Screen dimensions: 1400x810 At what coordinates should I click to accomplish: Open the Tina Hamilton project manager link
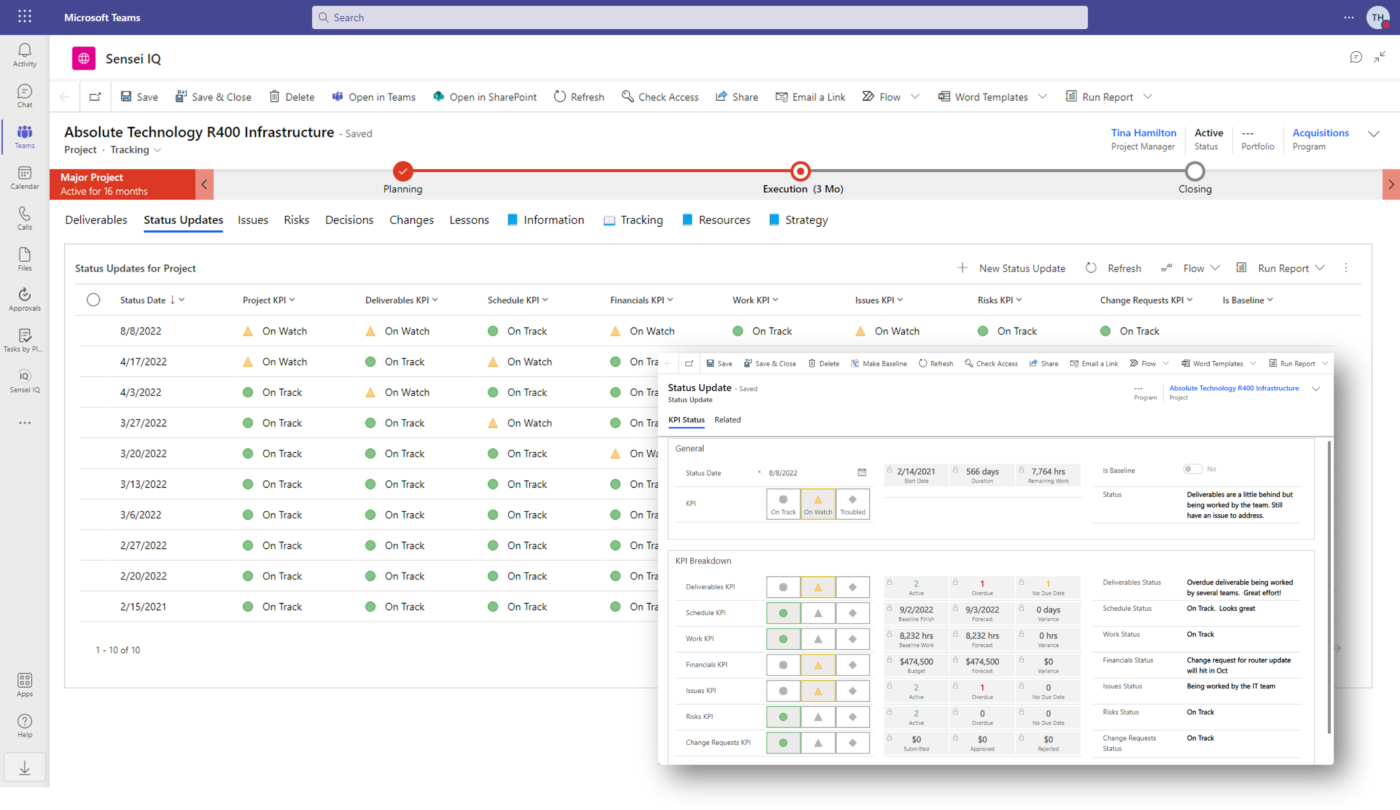(1144, 133)
